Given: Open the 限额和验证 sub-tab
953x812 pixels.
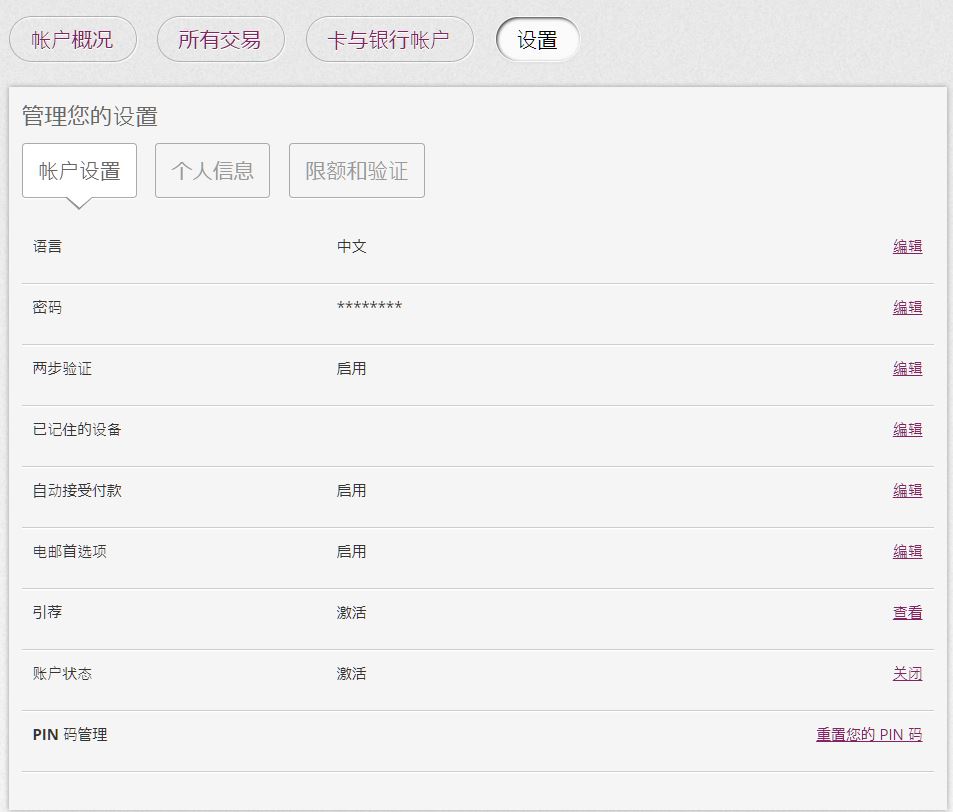Looking at the screenshot, I should (356, 171).
